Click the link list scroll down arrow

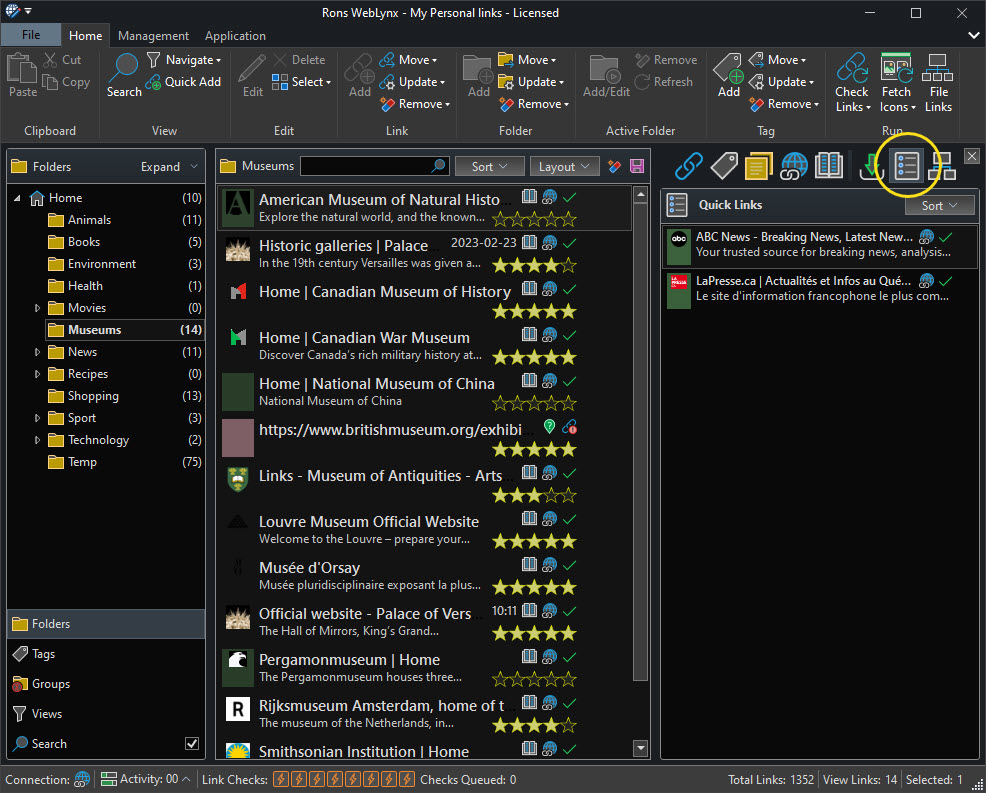[x=641, y=748]
